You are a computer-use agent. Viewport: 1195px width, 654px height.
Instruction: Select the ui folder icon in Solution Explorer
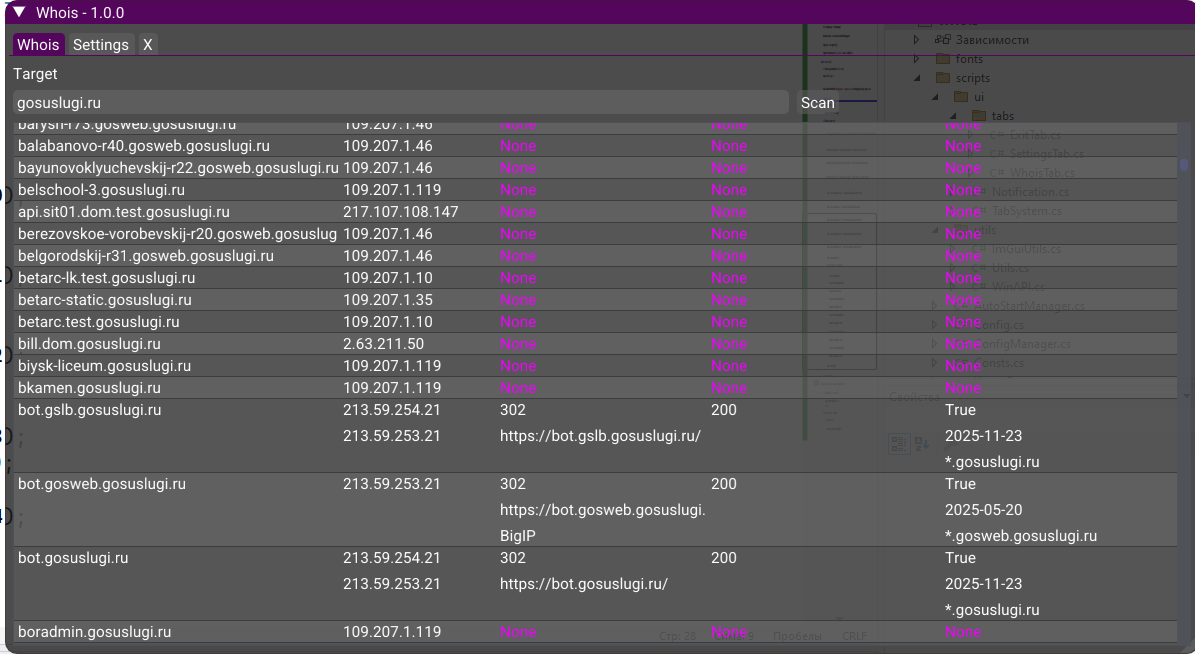tap(961, 97)
